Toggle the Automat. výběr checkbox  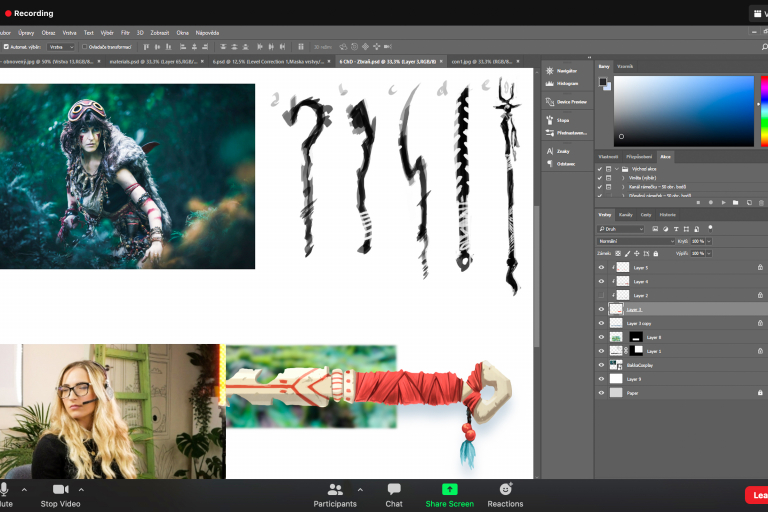[x=6, y=46]
